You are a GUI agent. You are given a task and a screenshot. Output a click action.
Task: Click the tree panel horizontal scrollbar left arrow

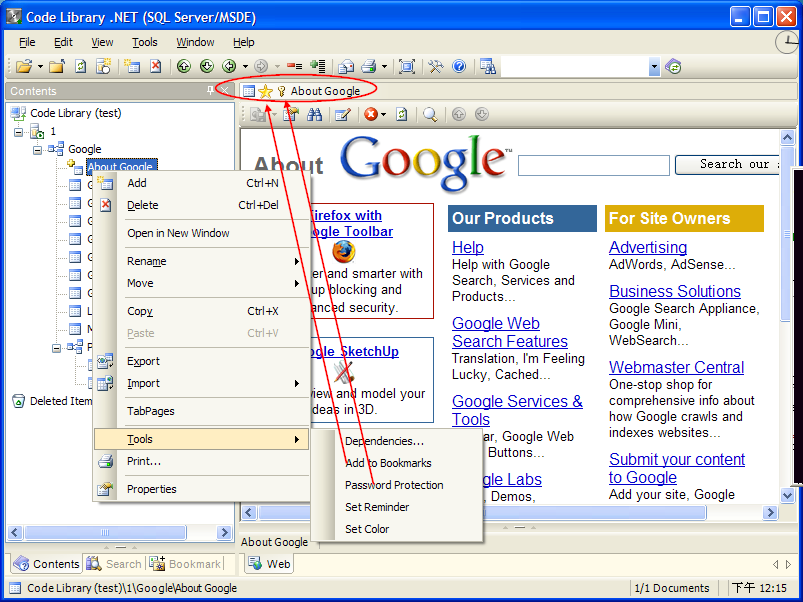[x=15, y=532]
